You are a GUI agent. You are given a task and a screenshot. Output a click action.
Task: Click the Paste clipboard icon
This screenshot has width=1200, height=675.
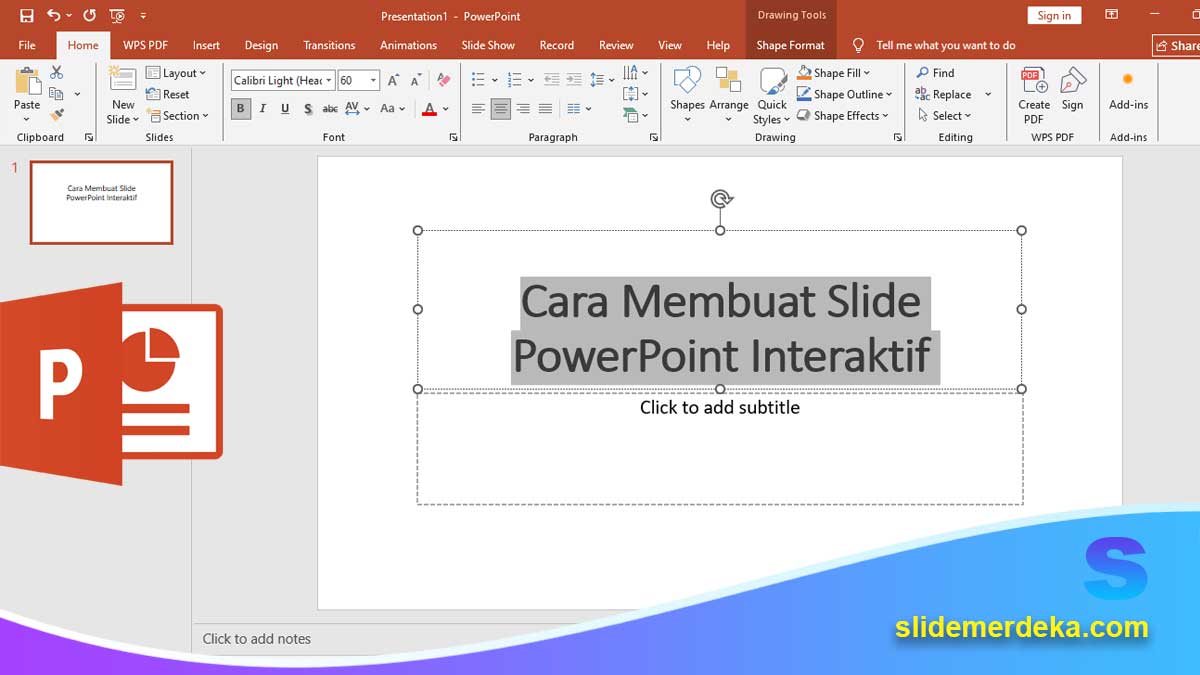click(x=27, y=83)
